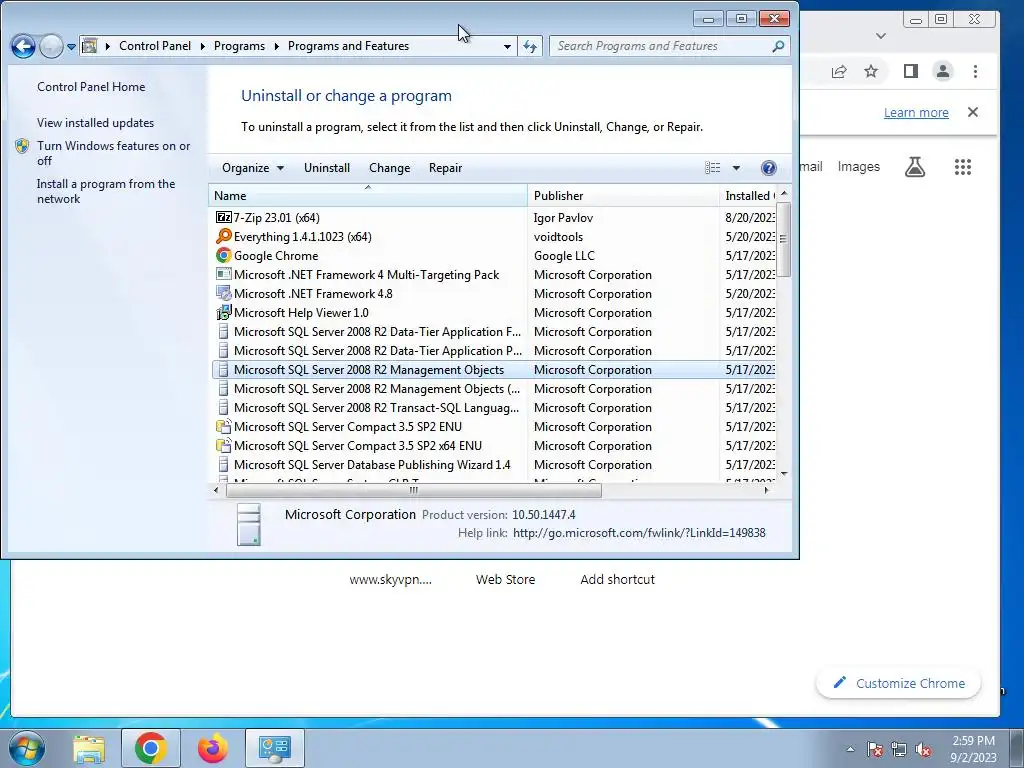
Task: Click the search magnifier icon
Action: point(778,46)
